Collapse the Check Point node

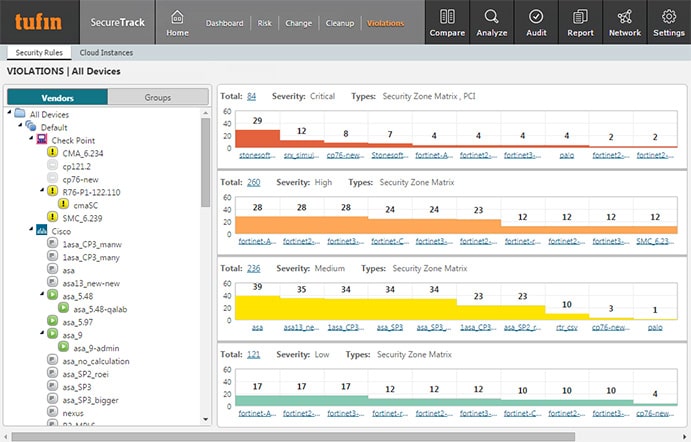[x=31, y=138]
